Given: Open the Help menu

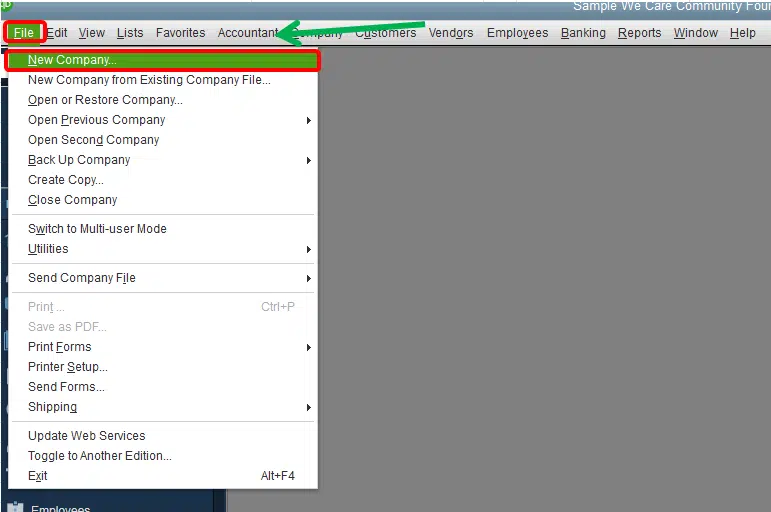Looking at the screenshot, I should [742, 33].
